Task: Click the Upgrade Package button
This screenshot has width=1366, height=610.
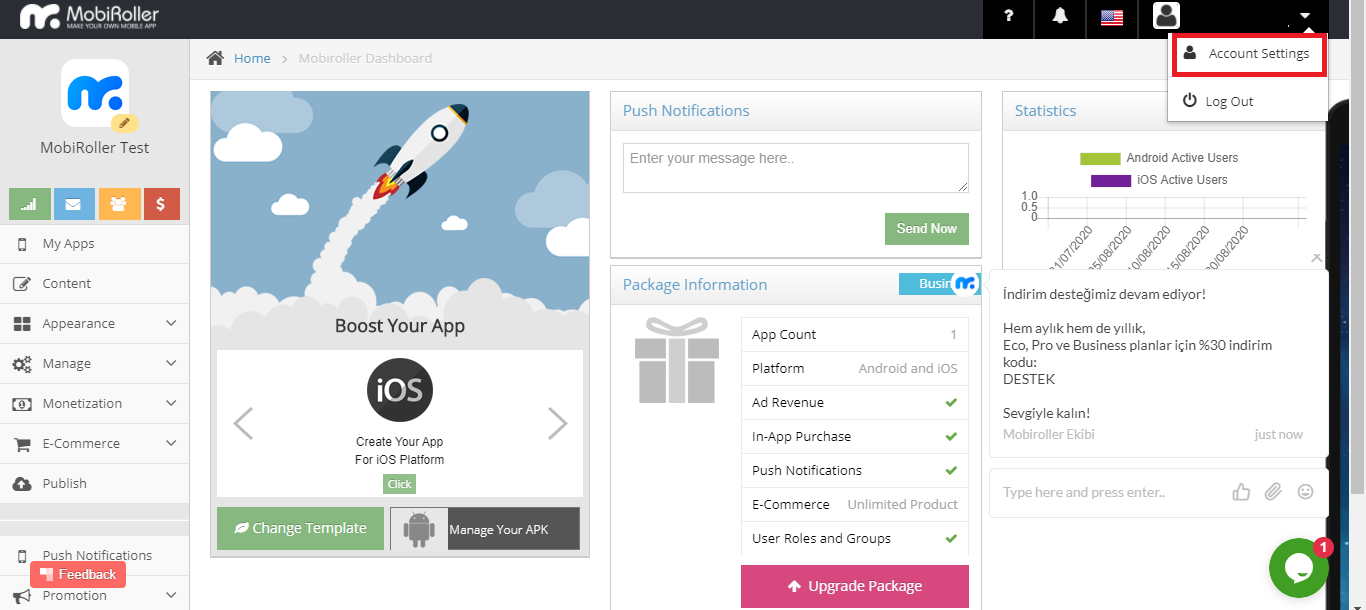Action: tap(855, 587)
